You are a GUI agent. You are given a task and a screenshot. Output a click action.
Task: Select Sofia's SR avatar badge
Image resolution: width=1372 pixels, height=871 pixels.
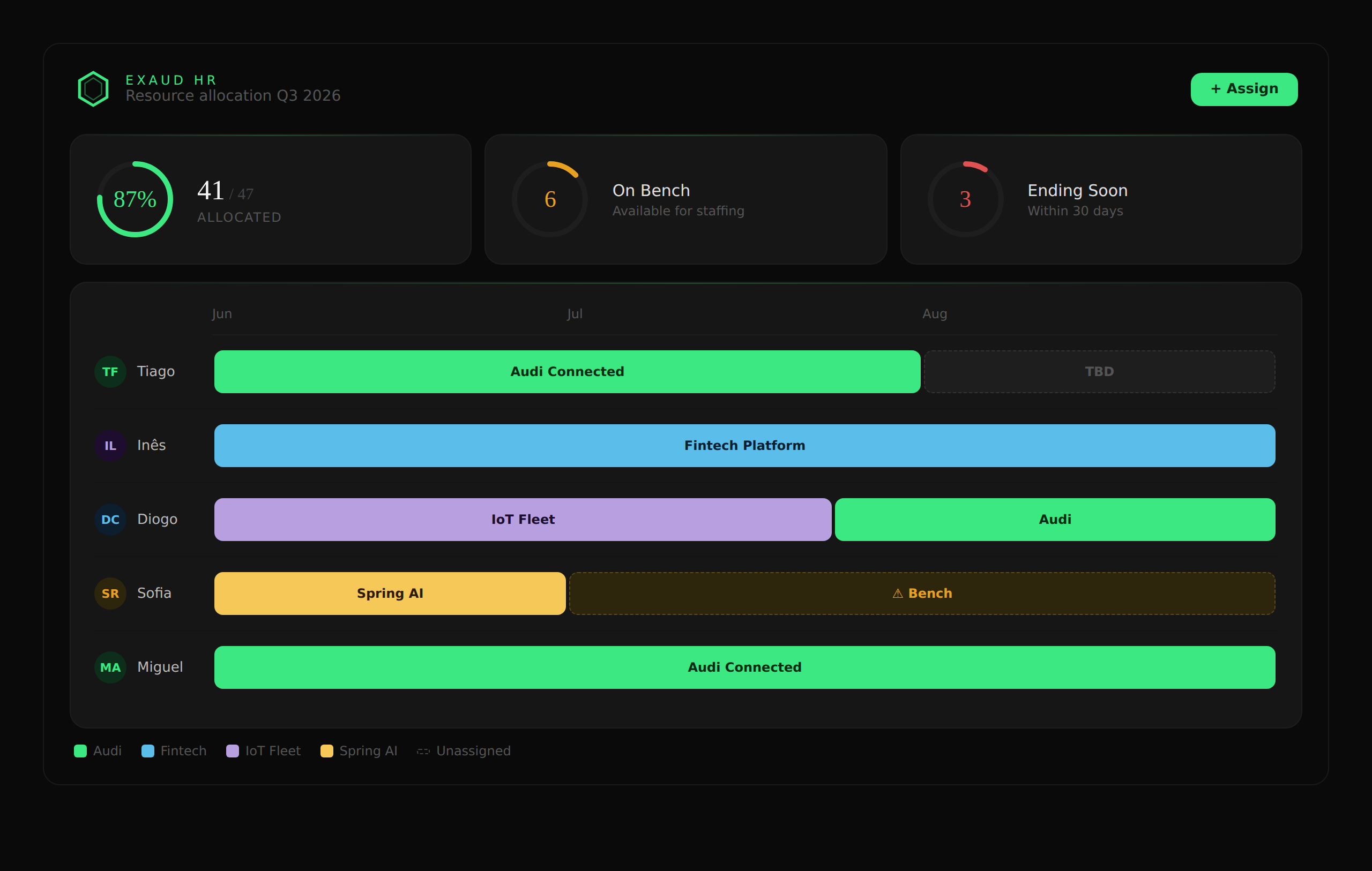tap(110, 594)
